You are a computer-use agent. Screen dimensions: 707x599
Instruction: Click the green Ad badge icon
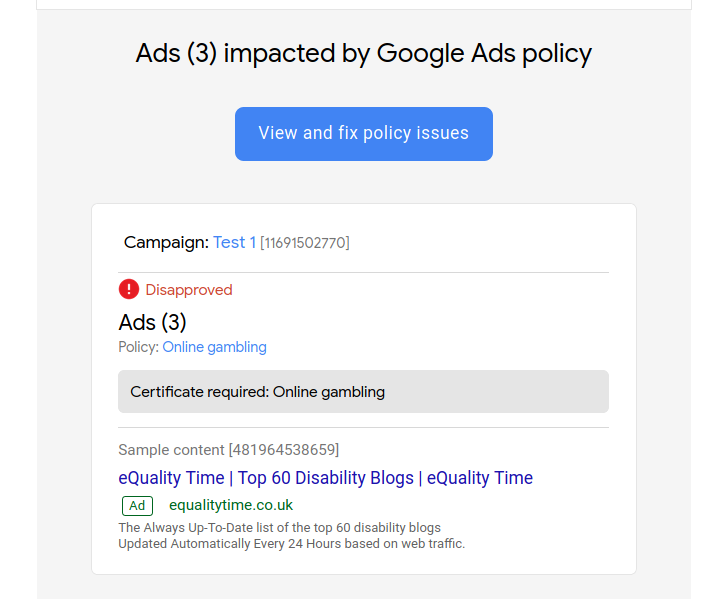pos(138,506)
